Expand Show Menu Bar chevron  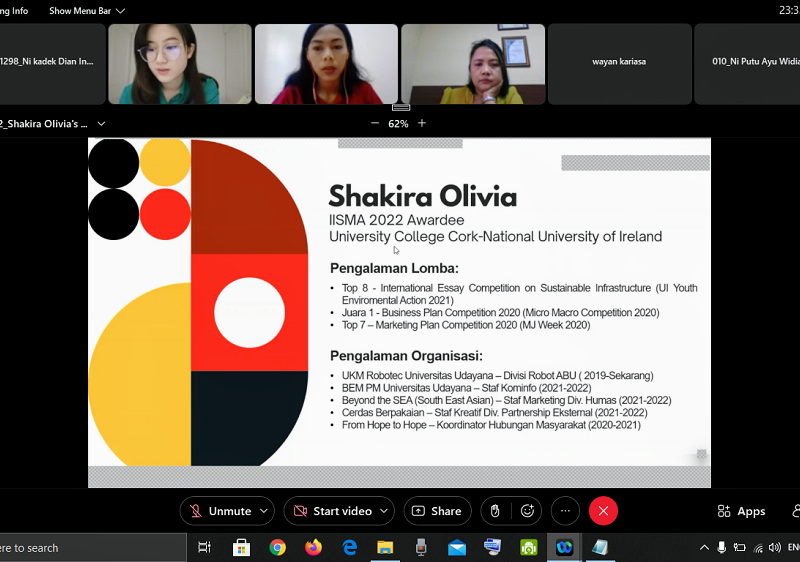point(120,11)
